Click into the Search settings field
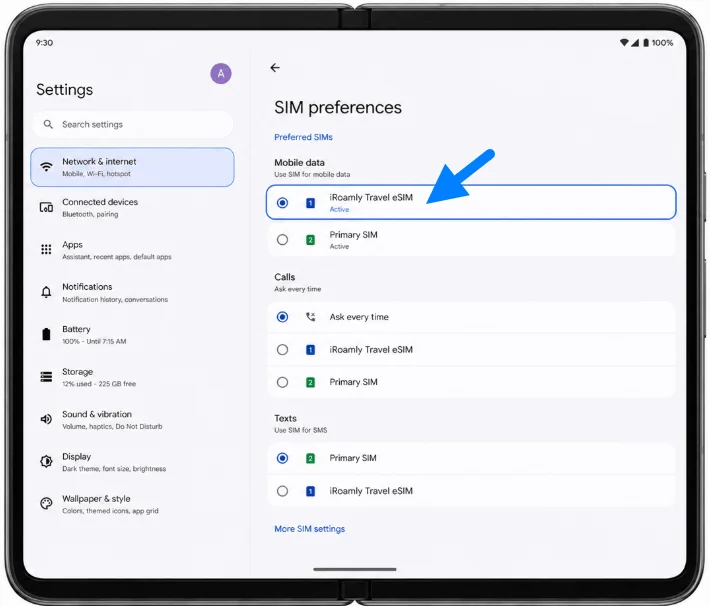 pyautogui.click(x=133, y=124)
